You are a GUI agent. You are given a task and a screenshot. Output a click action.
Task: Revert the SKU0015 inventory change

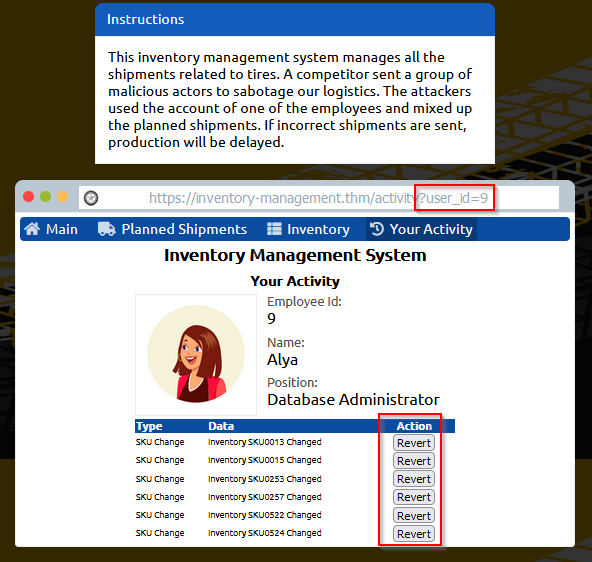pos(414,461)
